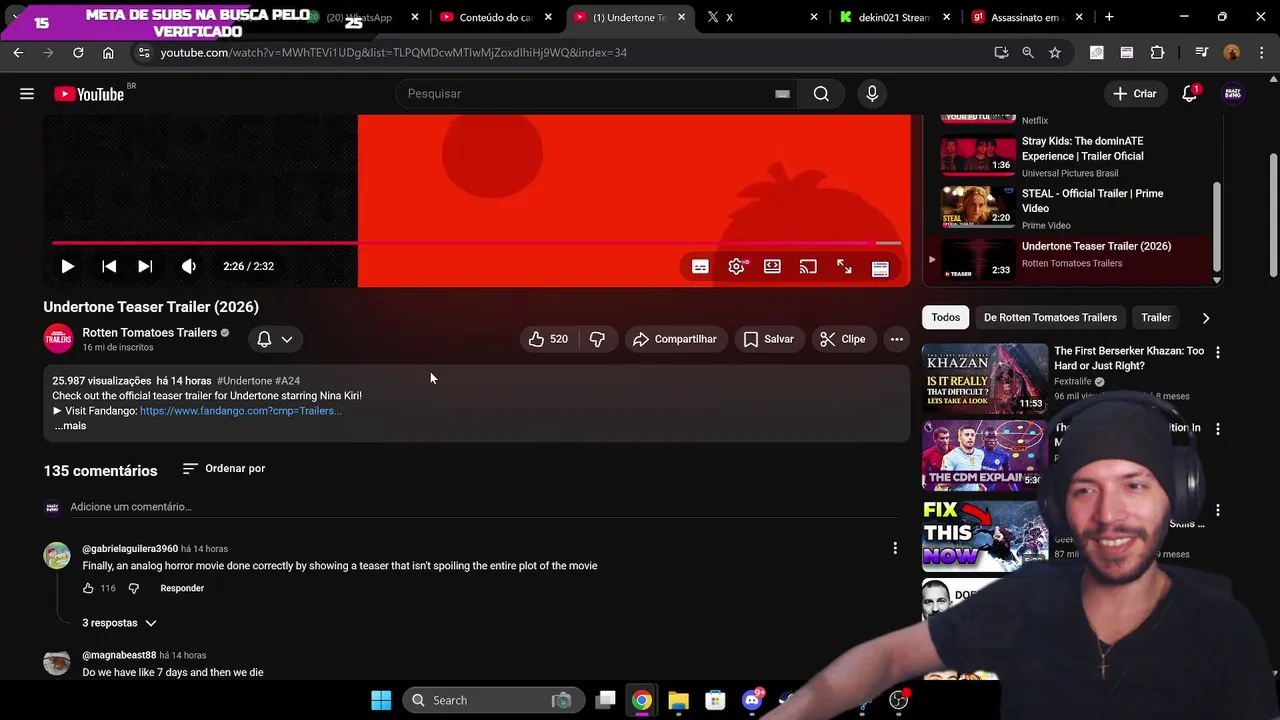This screenshot has height=720, width=1280.
Task: Save the video with Salvar
Action: (x=768, y=339)
